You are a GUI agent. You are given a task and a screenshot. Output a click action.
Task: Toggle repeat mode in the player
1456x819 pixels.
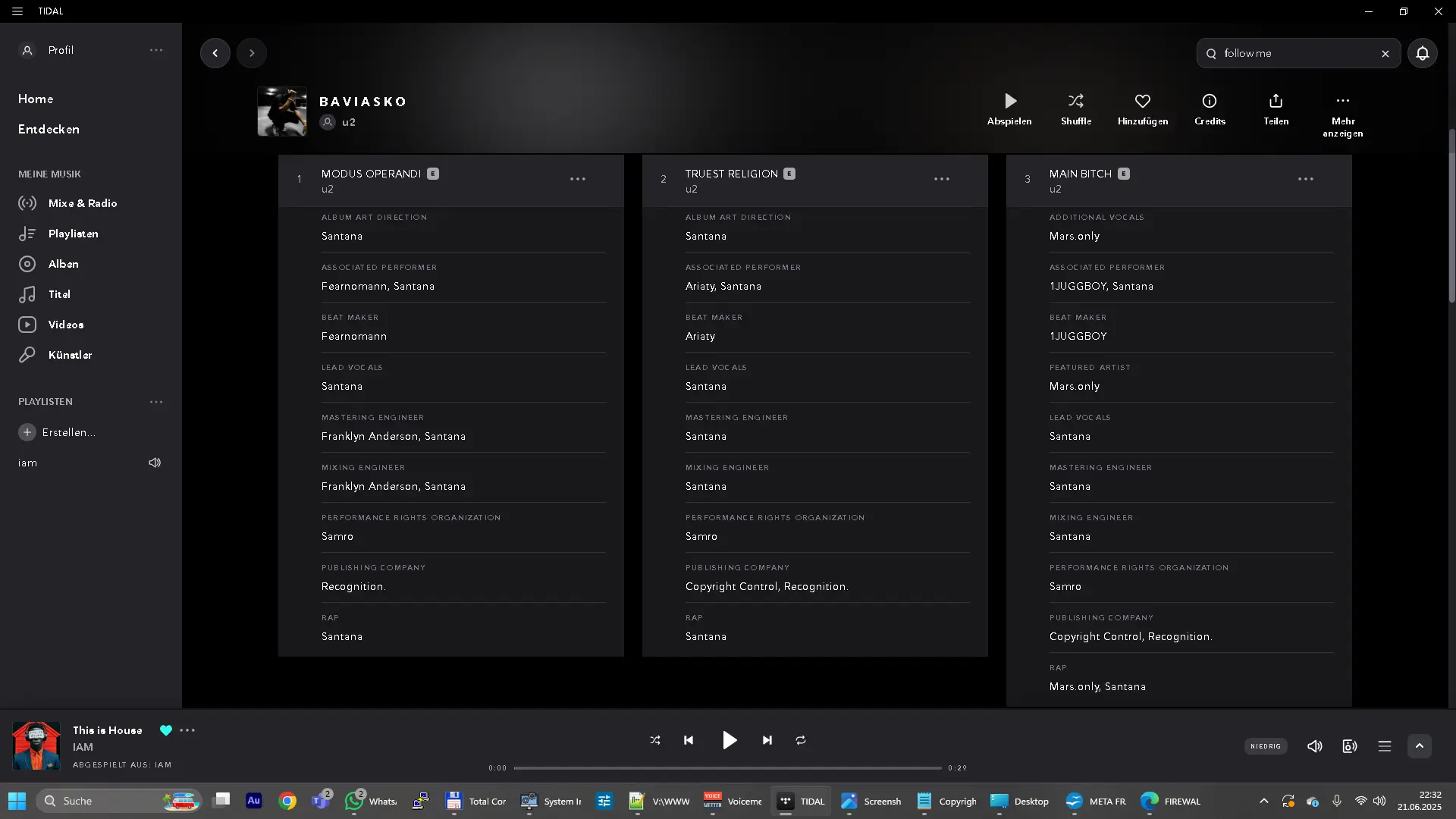click(x=800, y=740)
